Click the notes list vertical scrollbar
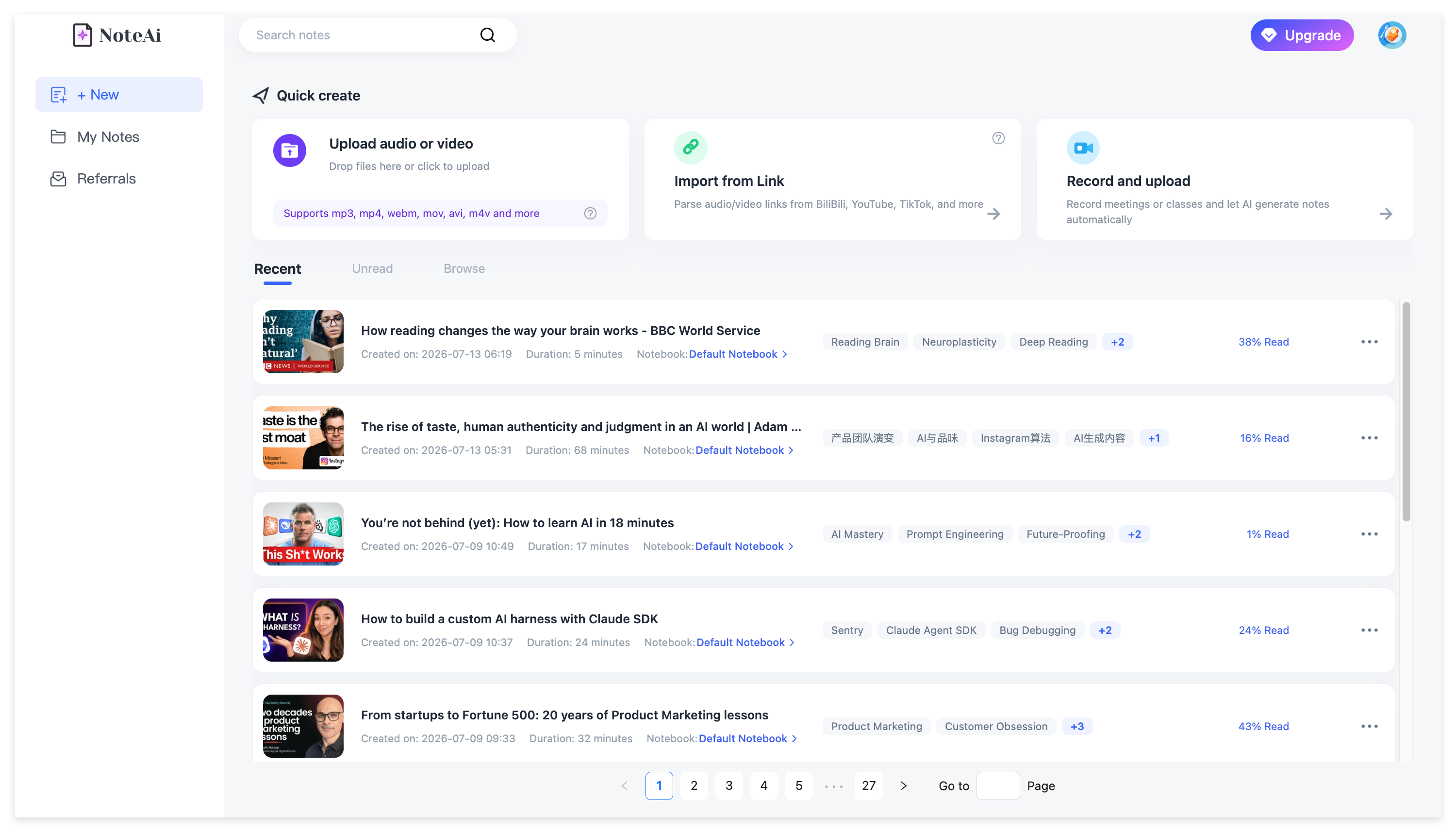The image size is (1456, 832). click(1406, 412)
